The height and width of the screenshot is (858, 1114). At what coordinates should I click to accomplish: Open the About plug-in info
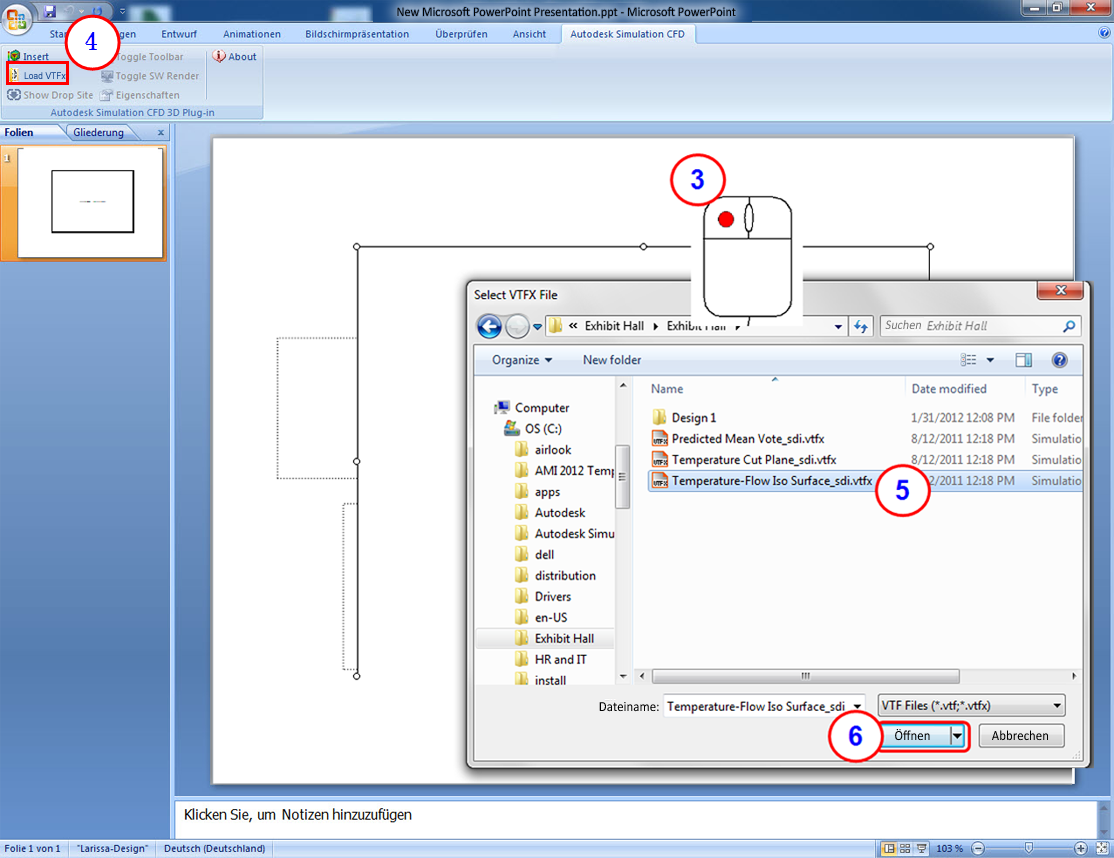pyautogui.click(x=234, y=56)
